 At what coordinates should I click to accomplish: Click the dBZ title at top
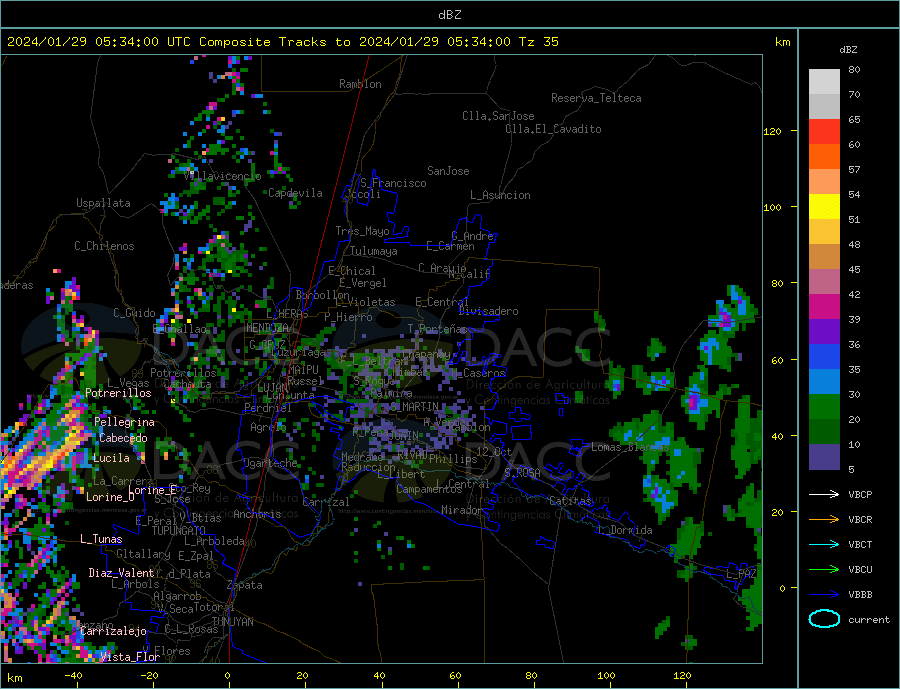click(449, 15)
